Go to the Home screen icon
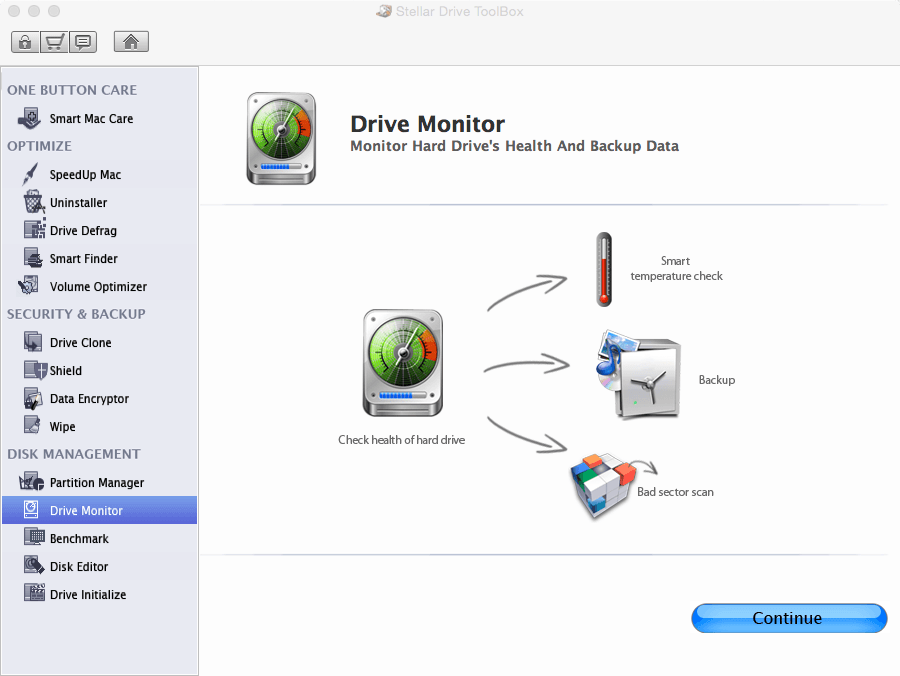Viewport: 900px width, 676px height. click(131, 41)
